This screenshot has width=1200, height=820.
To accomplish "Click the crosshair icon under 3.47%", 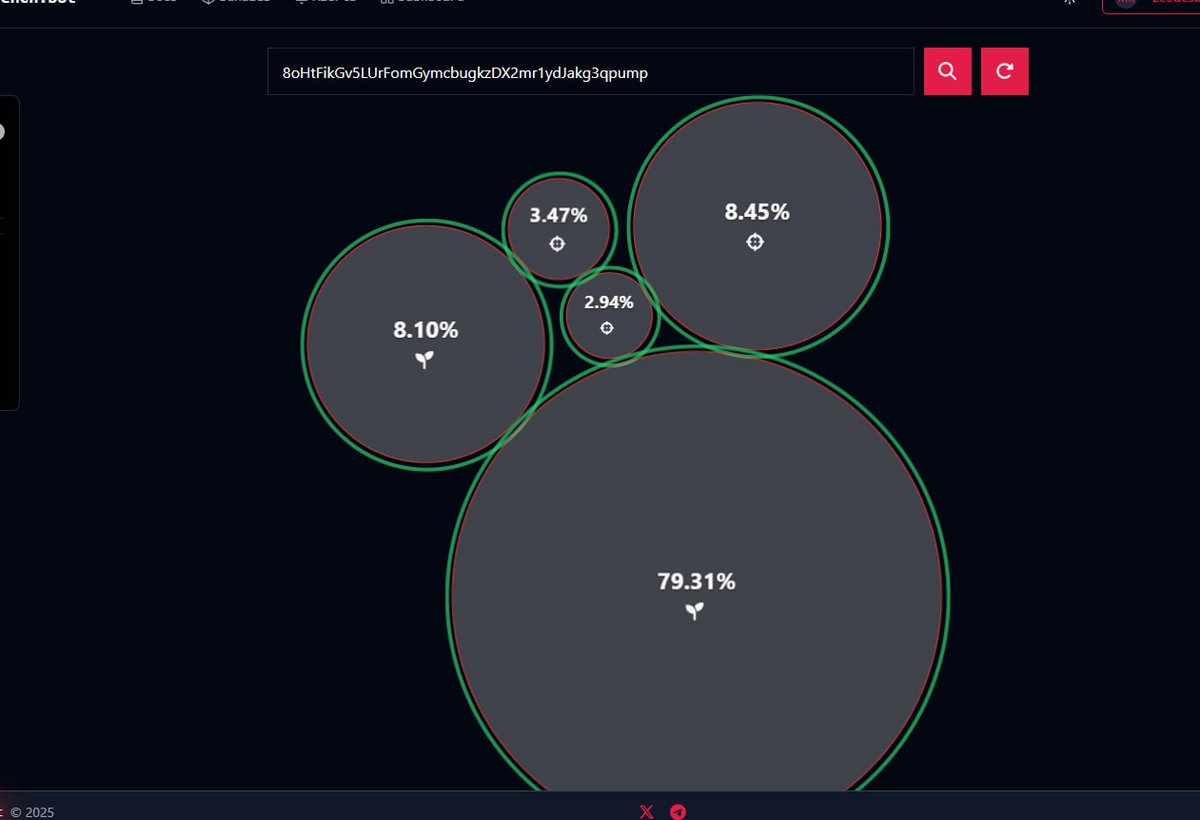I will [x=557, y=244].
